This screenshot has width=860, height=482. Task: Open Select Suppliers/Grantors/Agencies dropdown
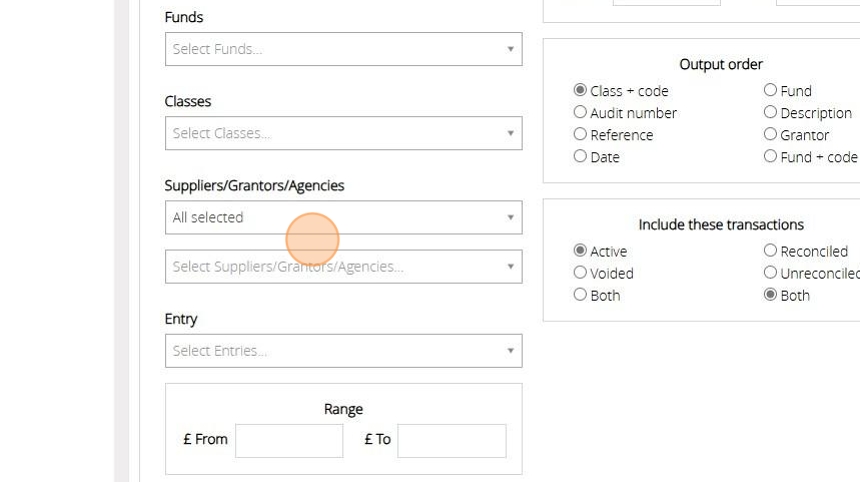coord(343,267)
